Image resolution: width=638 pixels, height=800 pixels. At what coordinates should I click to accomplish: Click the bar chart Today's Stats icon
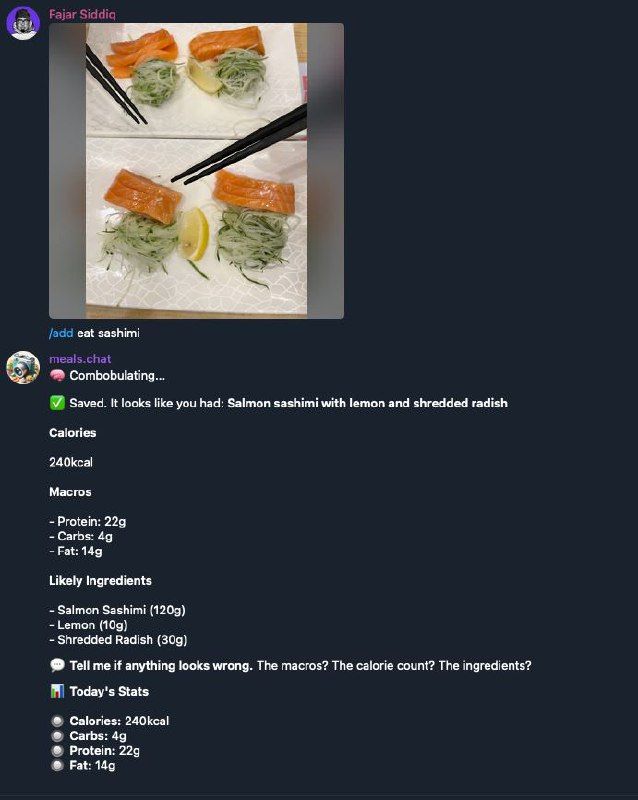[57, 691]
